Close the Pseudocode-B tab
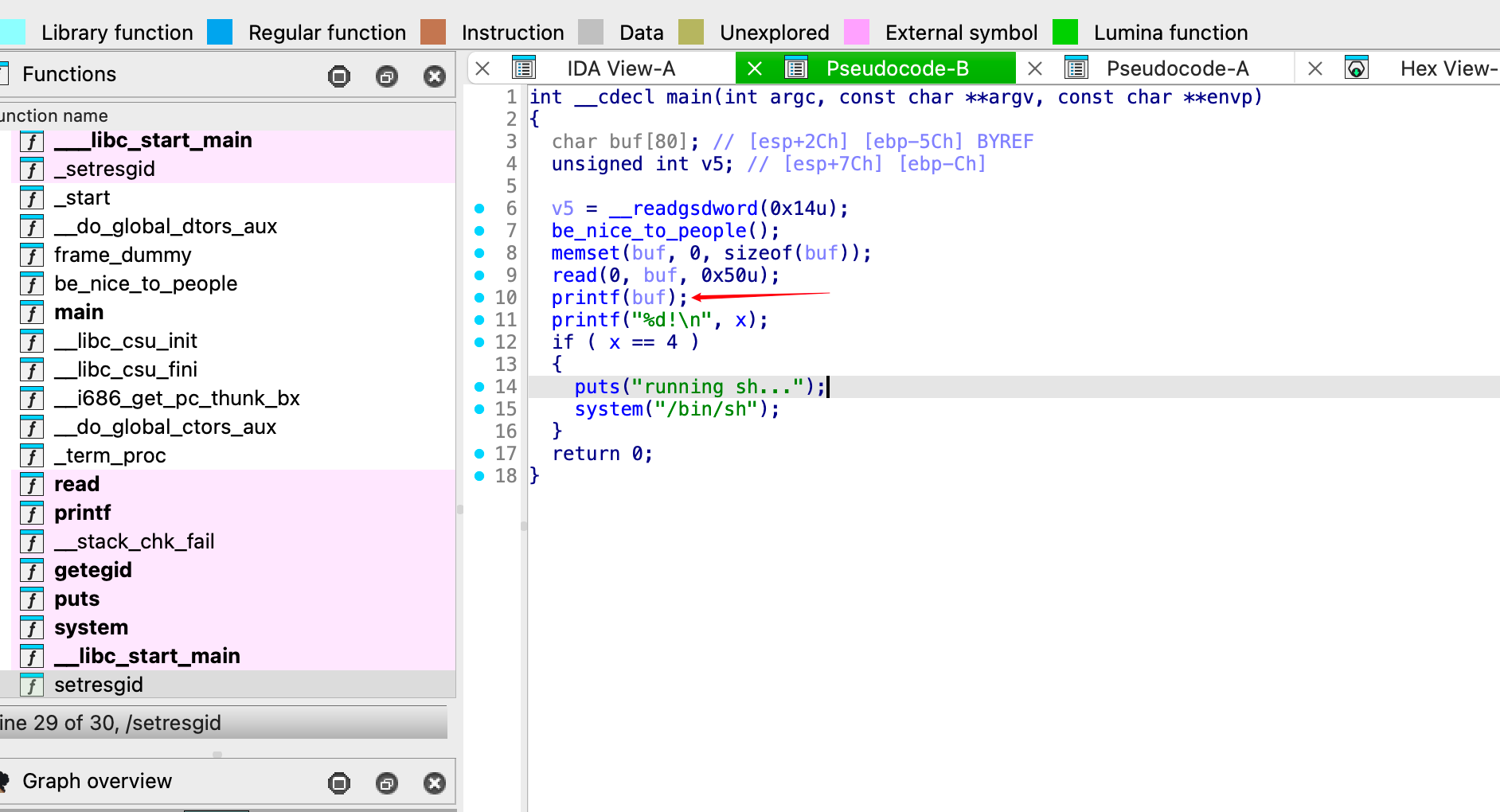Screen dimensions: 1500x812 pyautogui.click(x=755, y=68)
